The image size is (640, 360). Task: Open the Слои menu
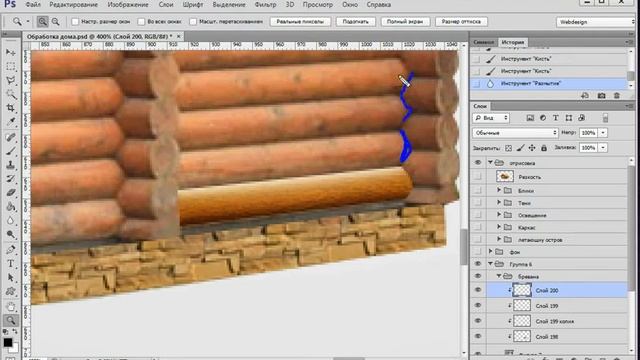[x=166, y=5]
